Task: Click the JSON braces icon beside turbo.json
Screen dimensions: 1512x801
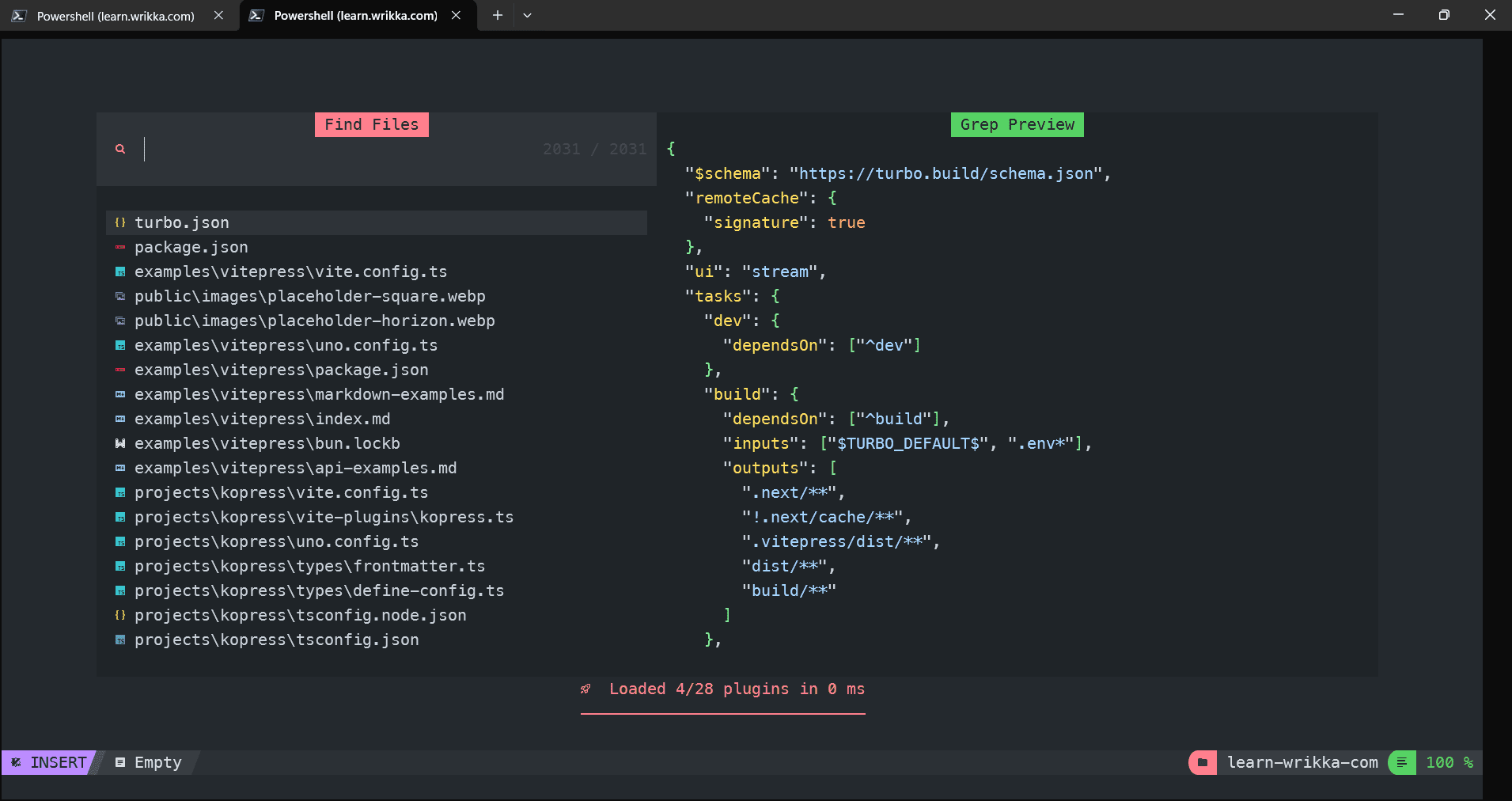Action: (120, 222)
